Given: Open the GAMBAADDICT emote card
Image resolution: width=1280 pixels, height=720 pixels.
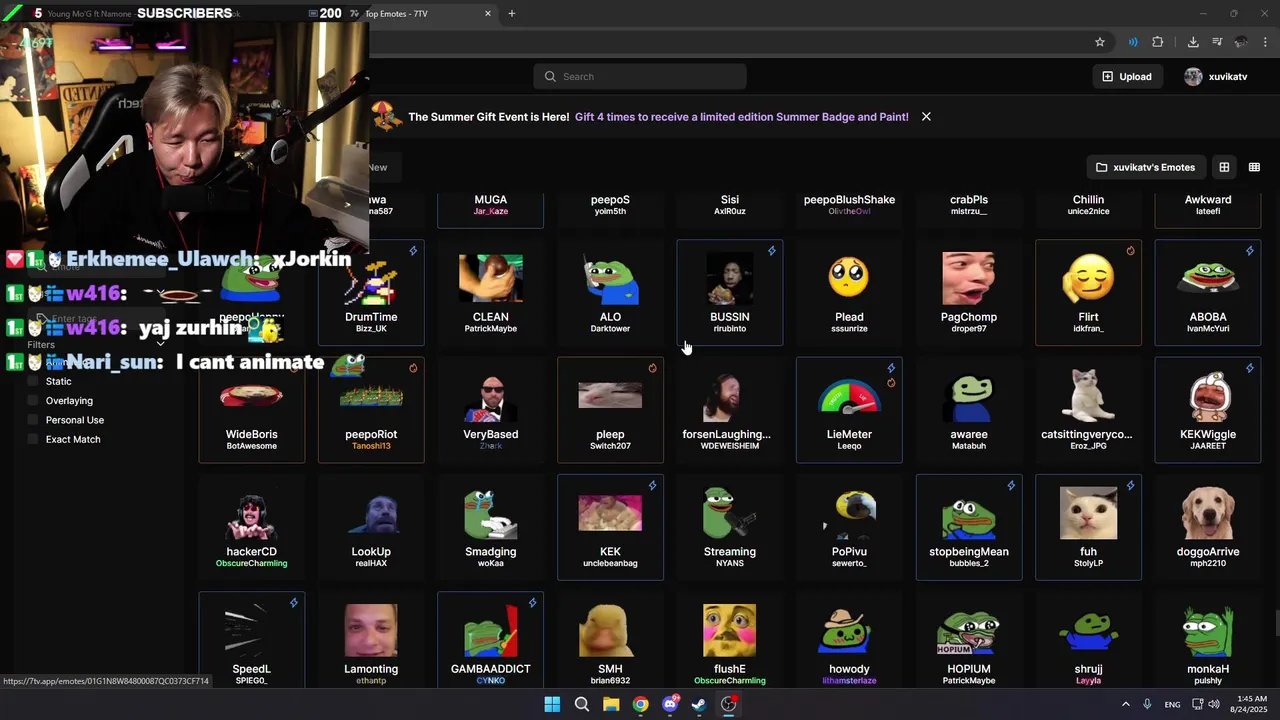Looking at the screenshot, I should coord(491,640).
